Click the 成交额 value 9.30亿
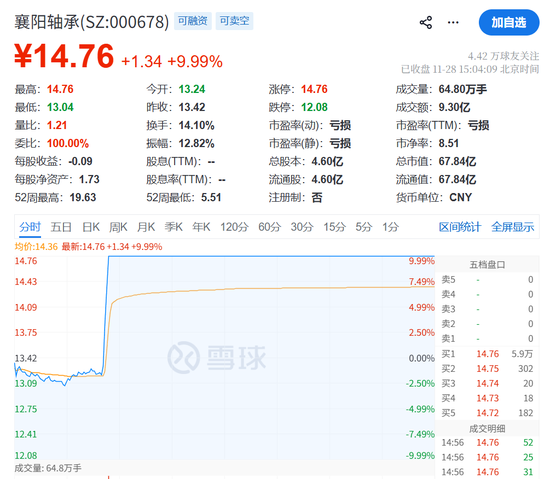 pyautogui.click(x=454, y=107)
